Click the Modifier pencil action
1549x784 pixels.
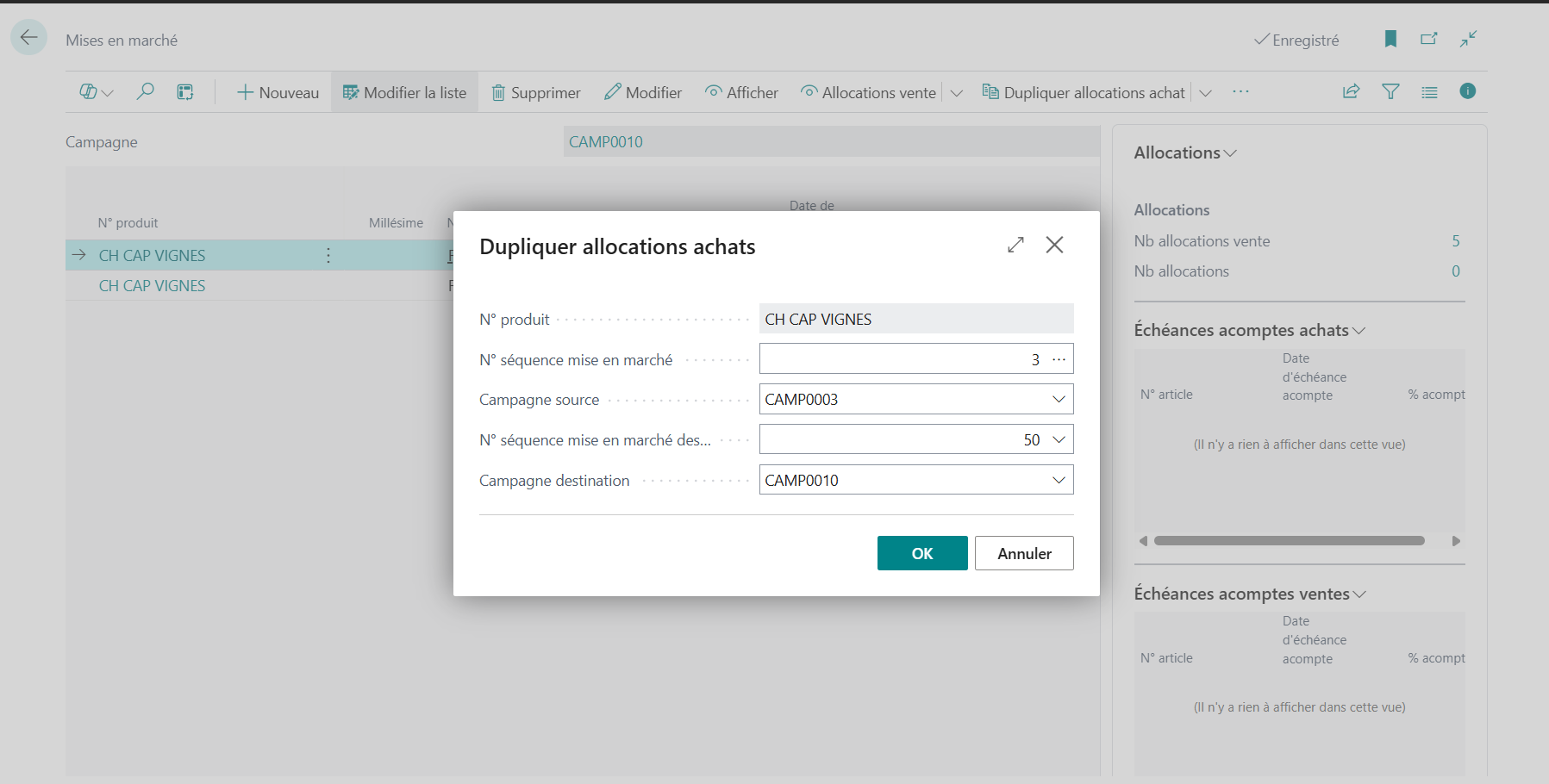point(643,92)
